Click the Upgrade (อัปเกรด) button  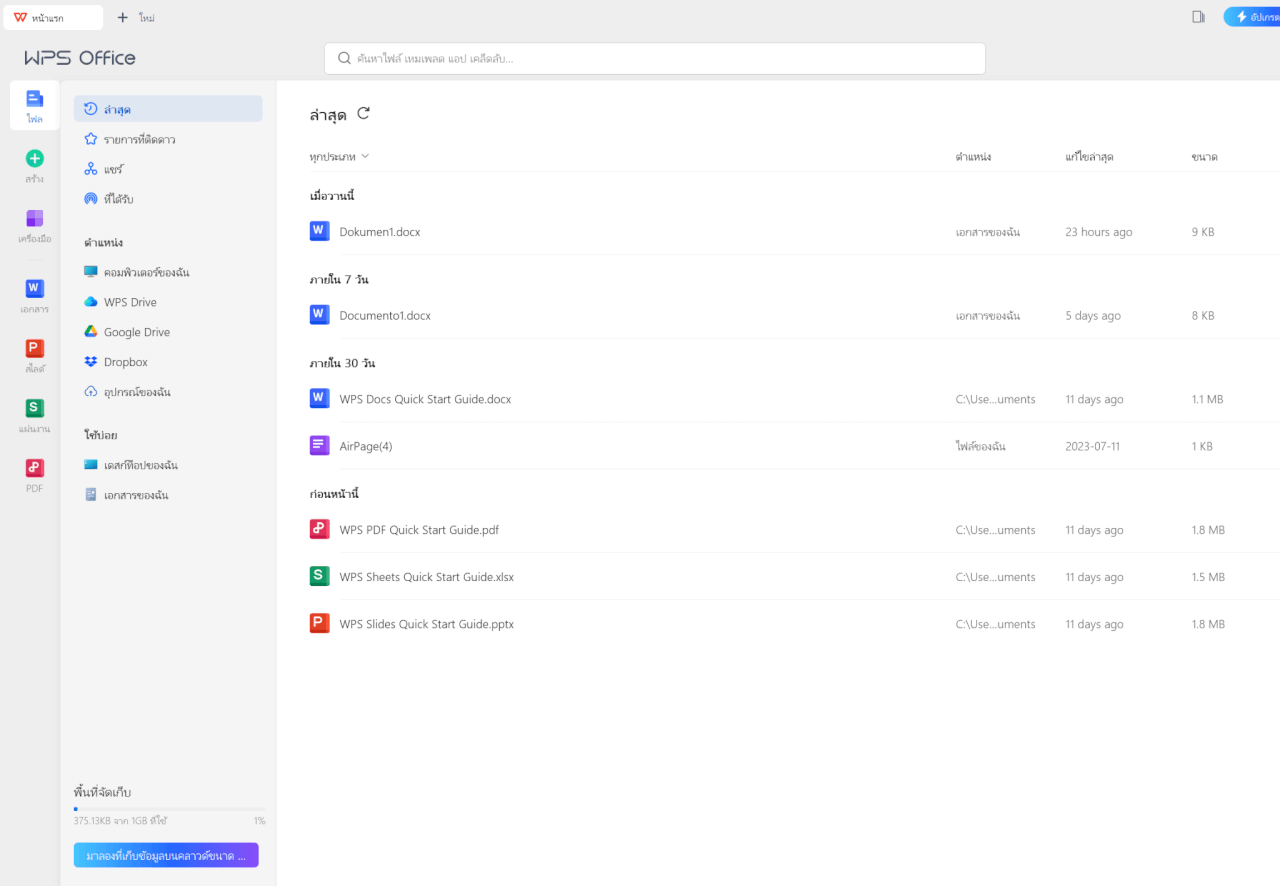pos(1252,17)
